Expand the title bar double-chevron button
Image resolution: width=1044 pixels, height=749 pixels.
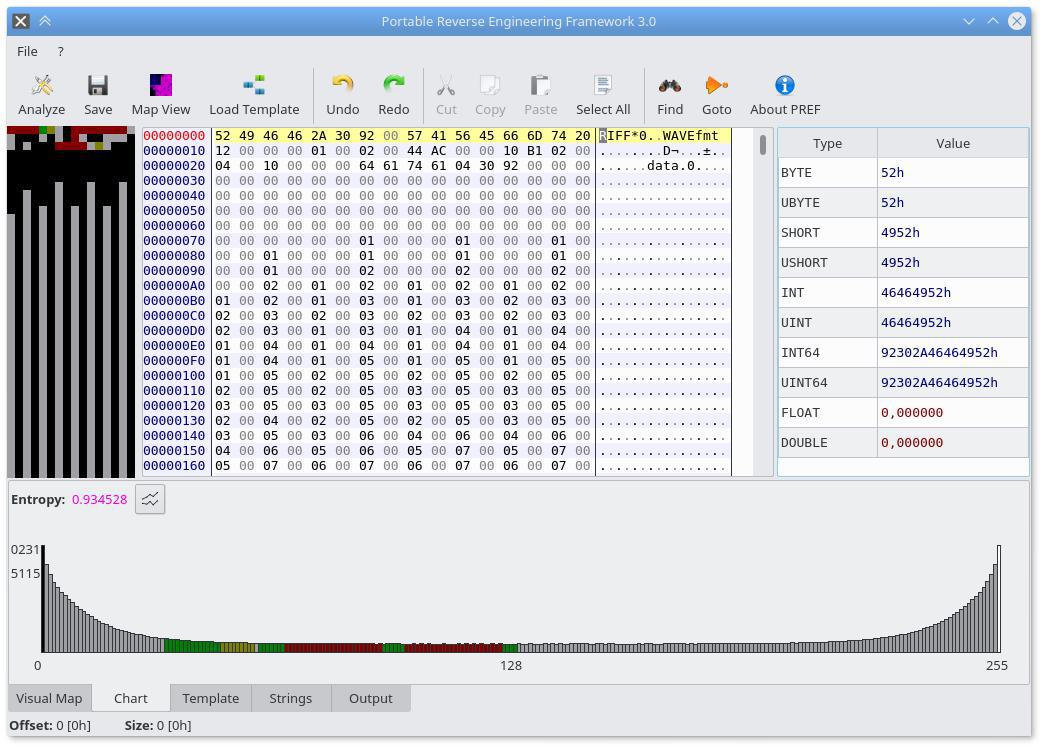pos(45,21)
